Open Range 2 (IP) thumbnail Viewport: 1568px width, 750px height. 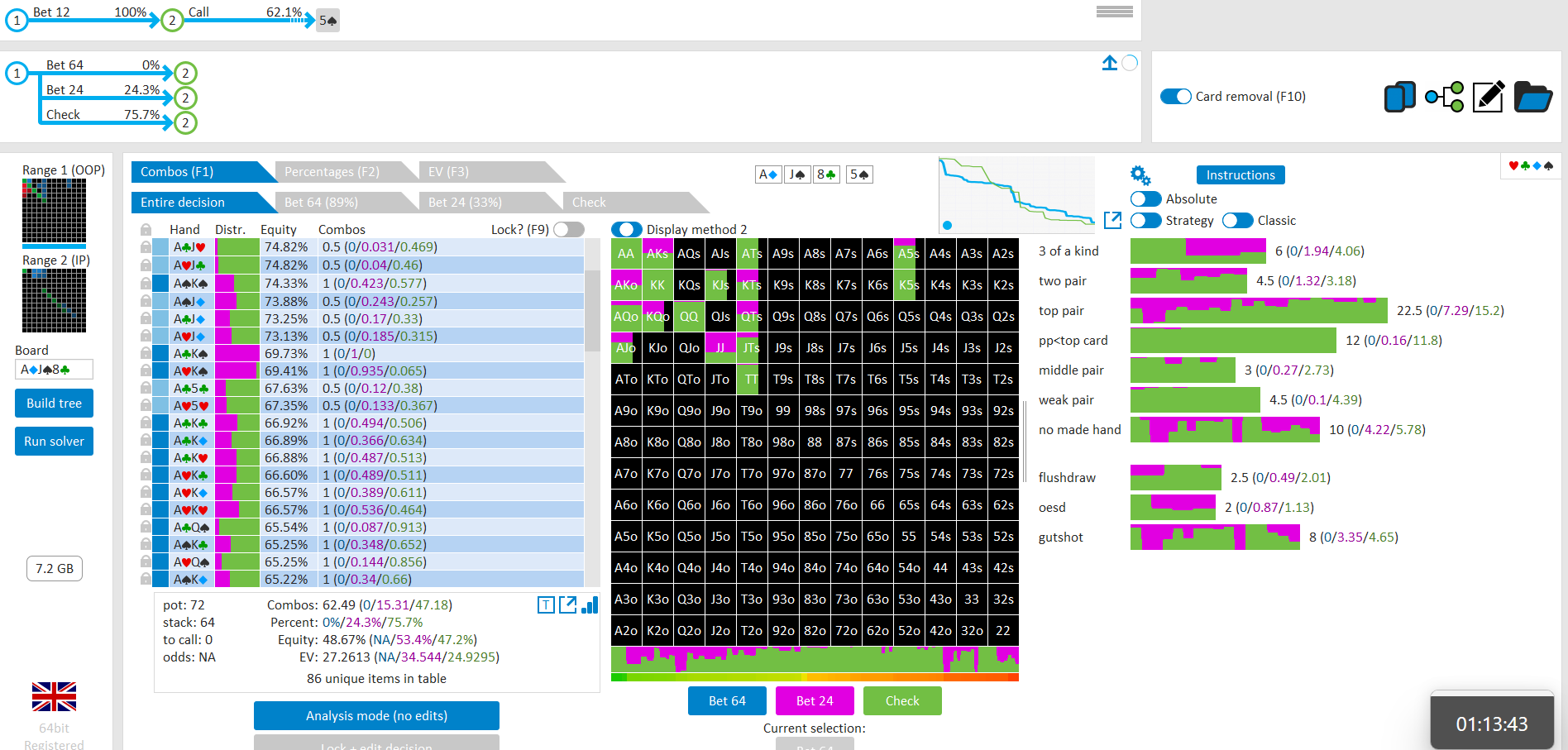pos(55,301)
